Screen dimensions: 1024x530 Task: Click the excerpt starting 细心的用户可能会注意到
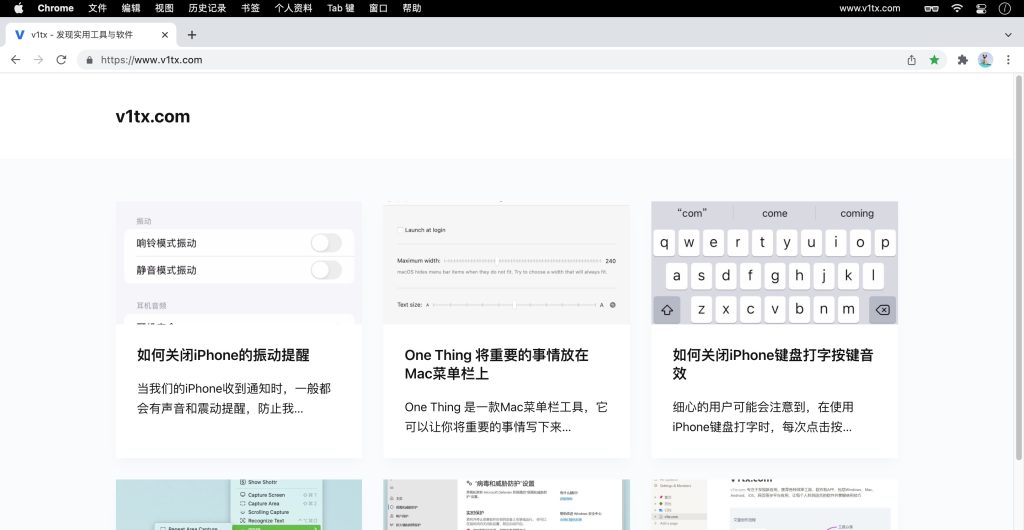(x=763, y=416)
